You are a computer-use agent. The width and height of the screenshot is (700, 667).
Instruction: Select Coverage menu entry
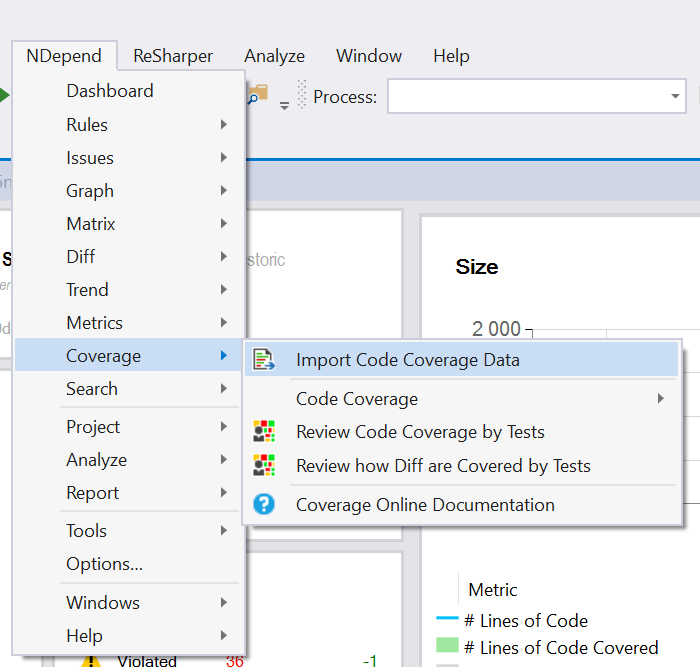(129, 356)
